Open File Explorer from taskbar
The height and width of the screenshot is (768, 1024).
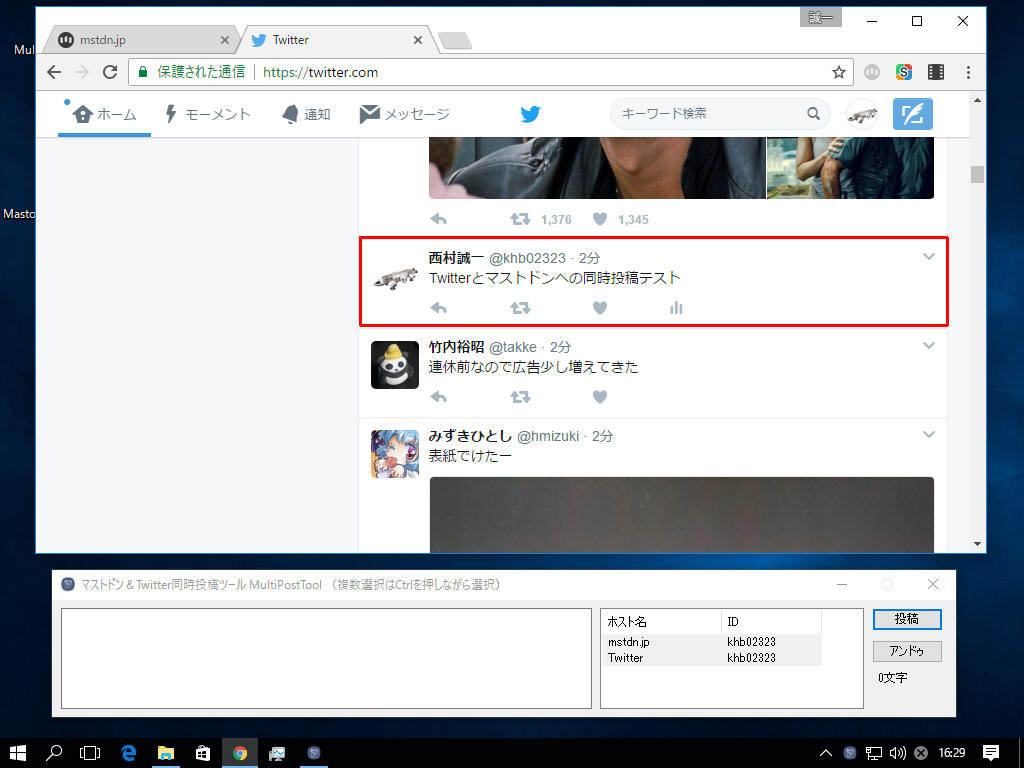tap(166, 753)
